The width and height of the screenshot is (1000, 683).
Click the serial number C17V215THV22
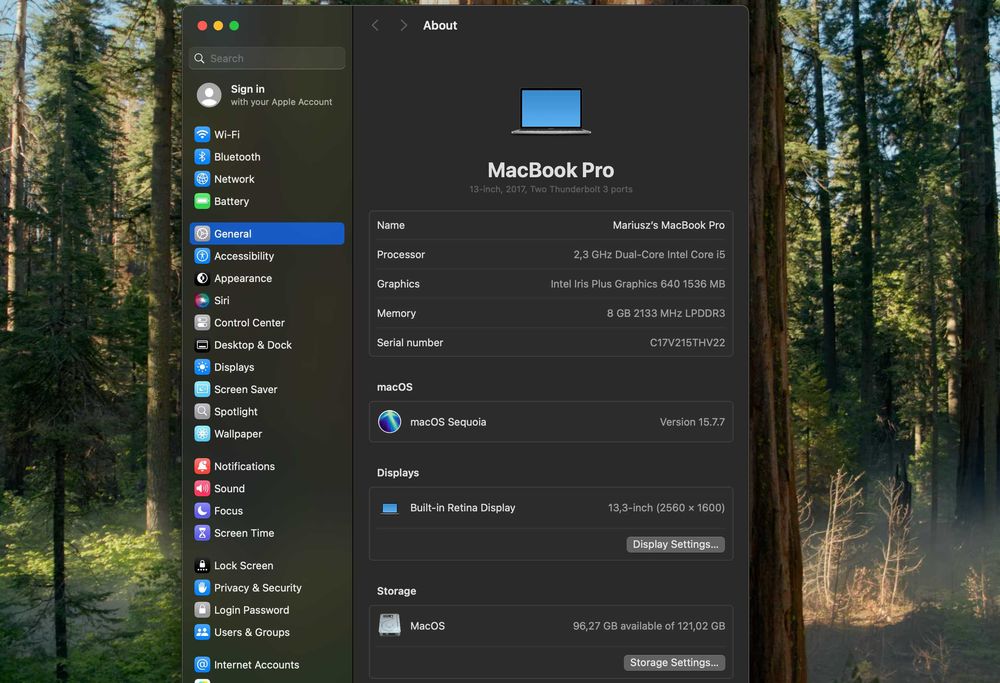point(687,342)
